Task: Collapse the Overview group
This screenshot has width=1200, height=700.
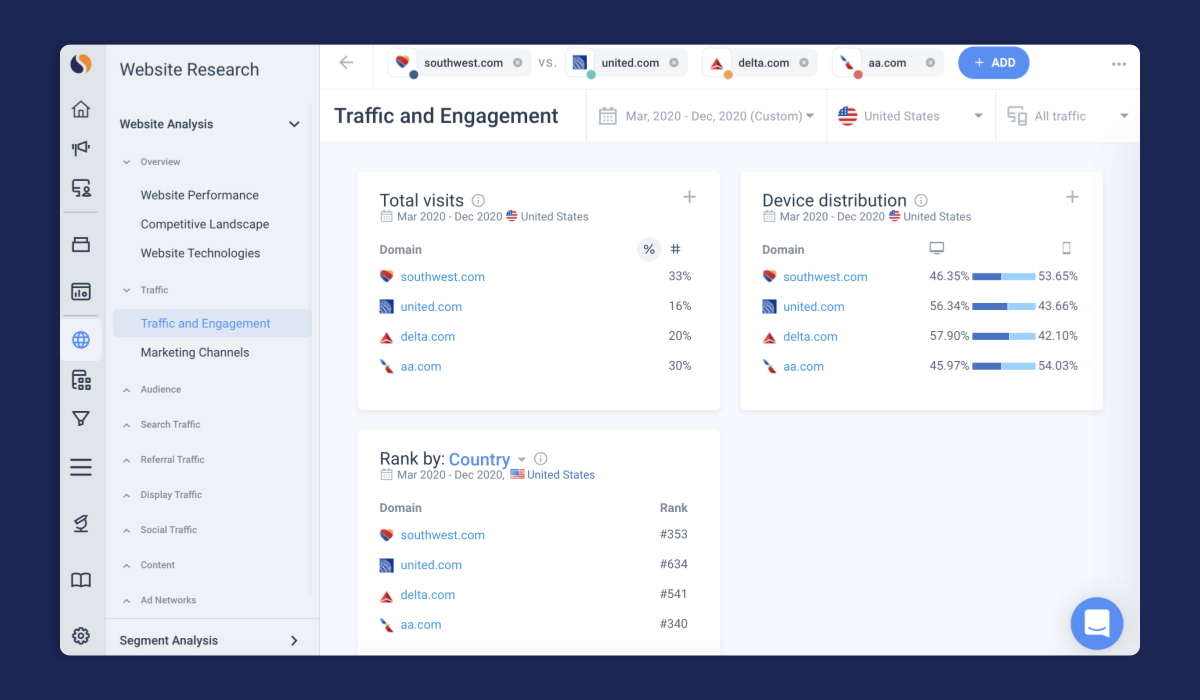Action: tap(126, 162)
